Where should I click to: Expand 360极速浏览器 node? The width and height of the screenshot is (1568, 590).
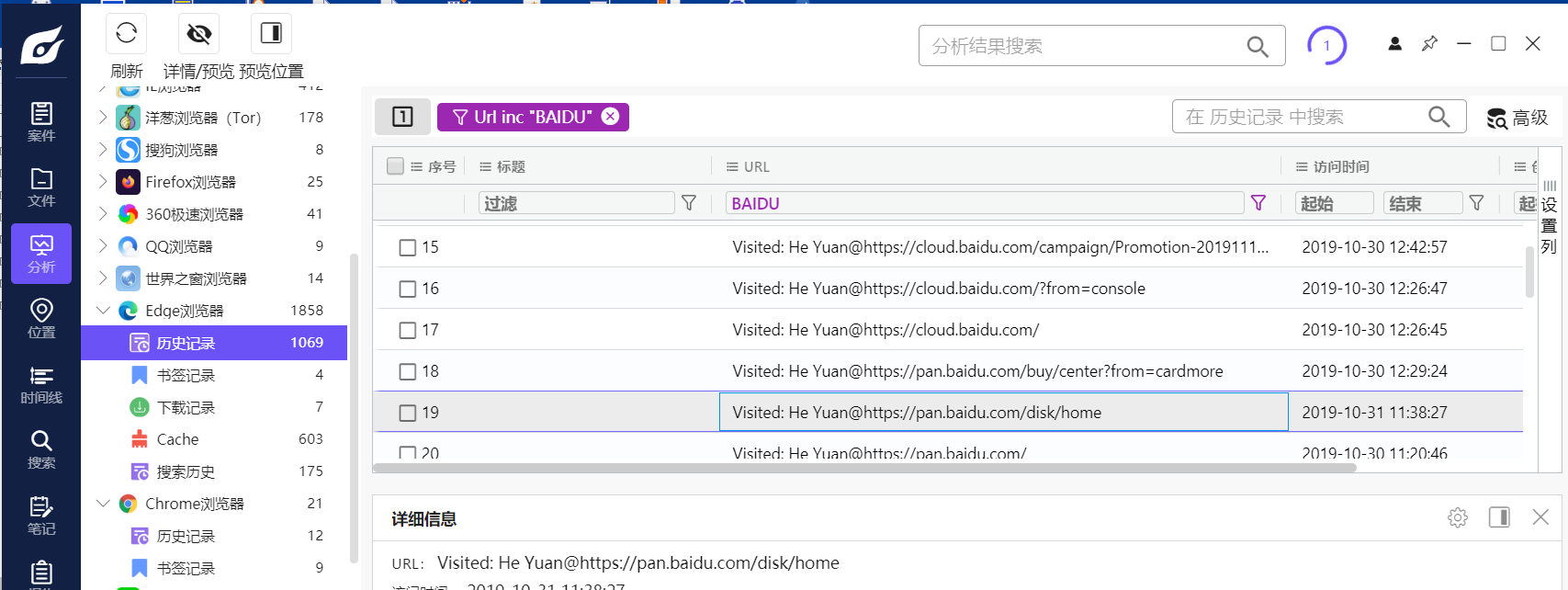pos(103,214)
